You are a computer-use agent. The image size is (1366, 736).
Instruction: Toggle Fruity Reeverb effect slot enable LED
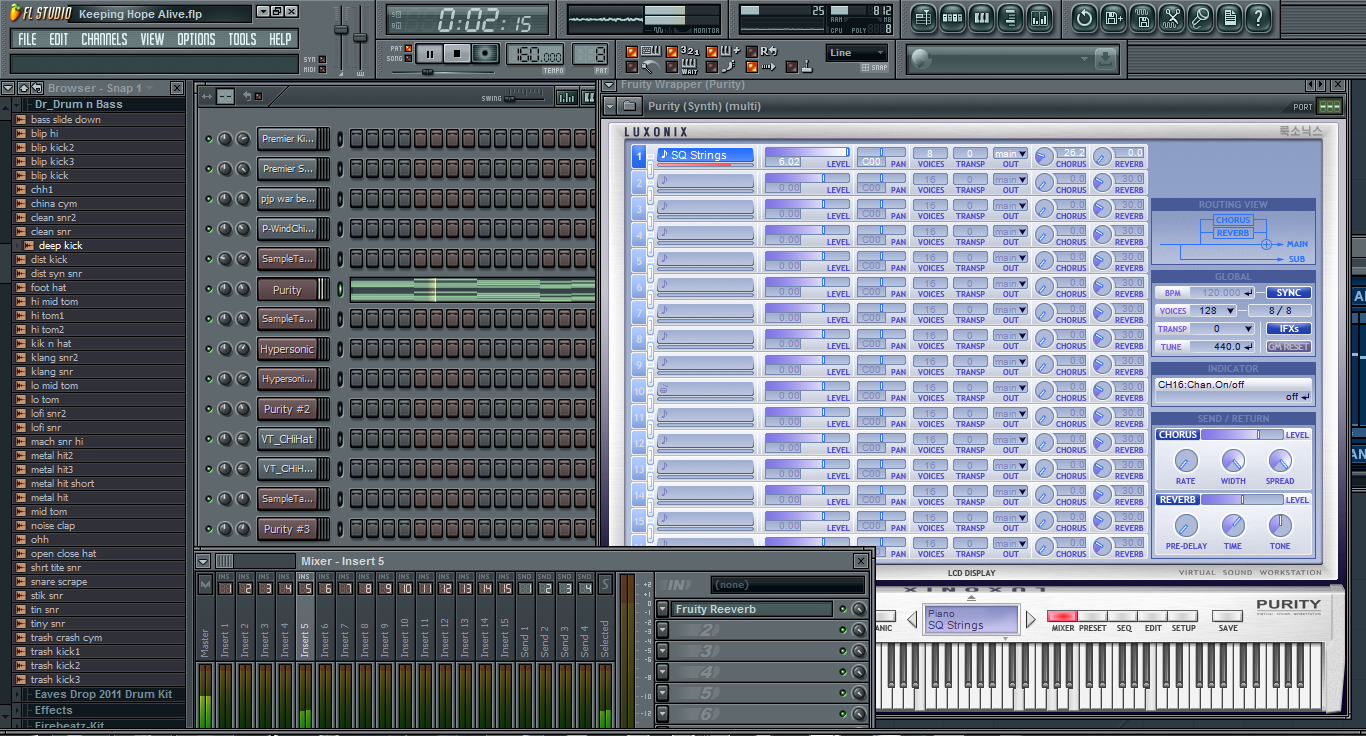click(x=842, y=609)
